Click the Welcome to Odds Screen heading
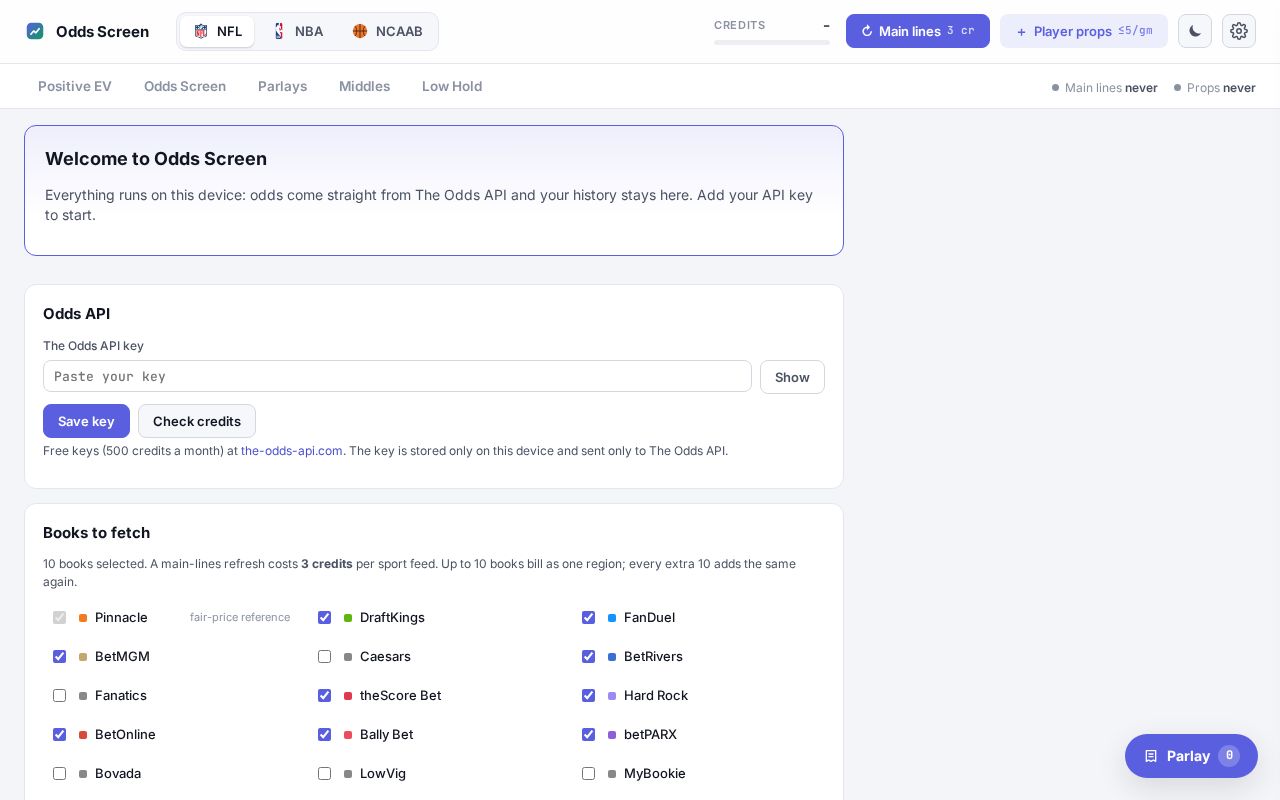 156,159
